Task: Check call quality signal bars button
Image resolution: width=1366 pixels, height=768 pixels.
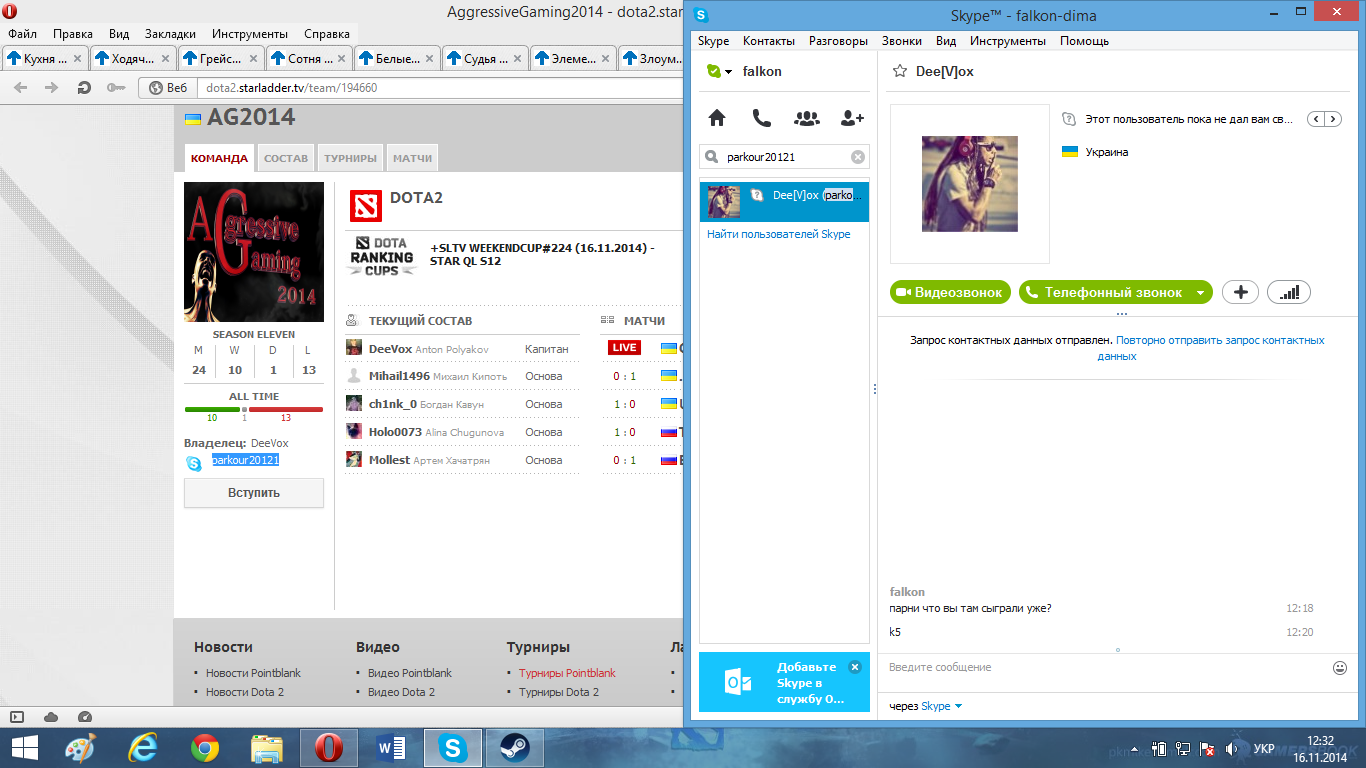Action: [1289, 292]
